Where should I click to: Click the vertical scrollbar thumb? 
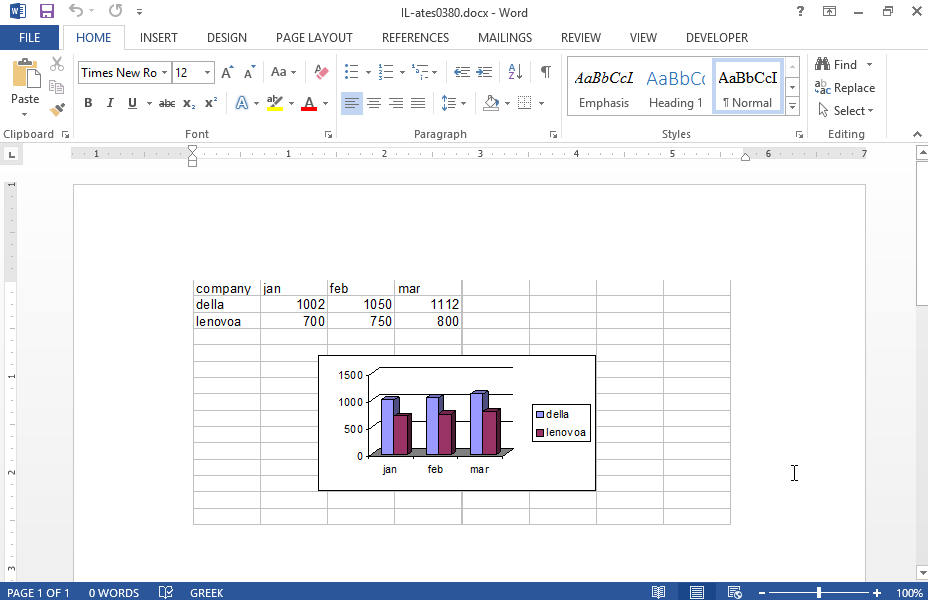pyautogui.click(x=922, y=233)
